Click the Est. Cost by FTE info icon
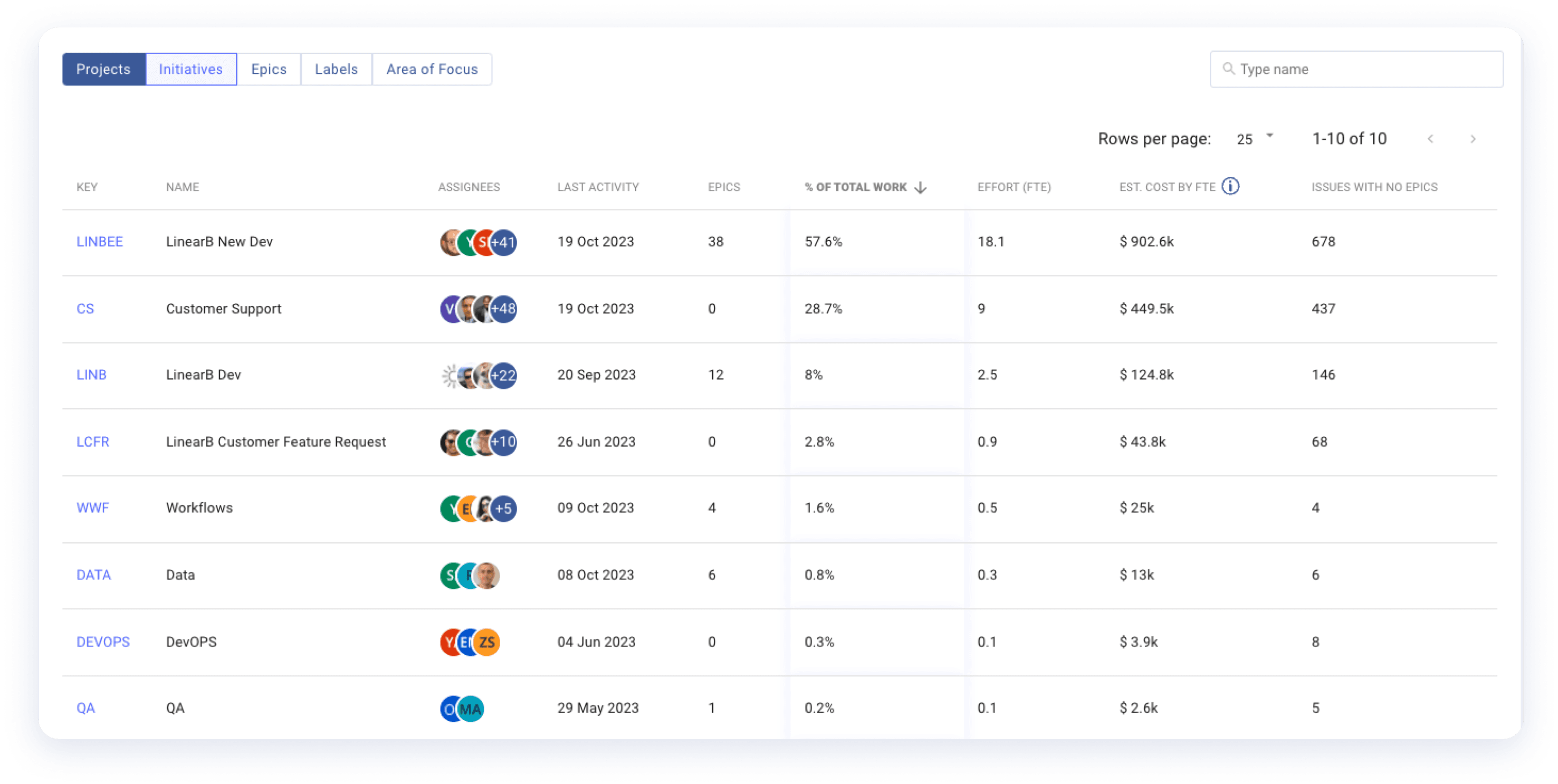The width and height of the screenshot is (1558, 784). click(1239, 188)
